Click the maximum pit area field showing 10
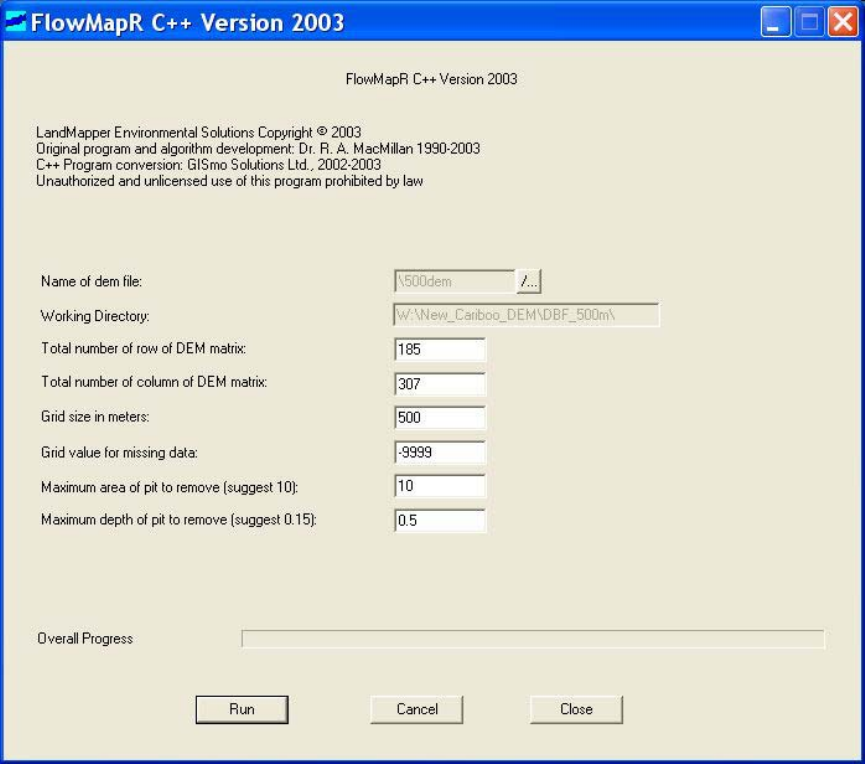Screen dimensions: 865x764 [440, 486]
